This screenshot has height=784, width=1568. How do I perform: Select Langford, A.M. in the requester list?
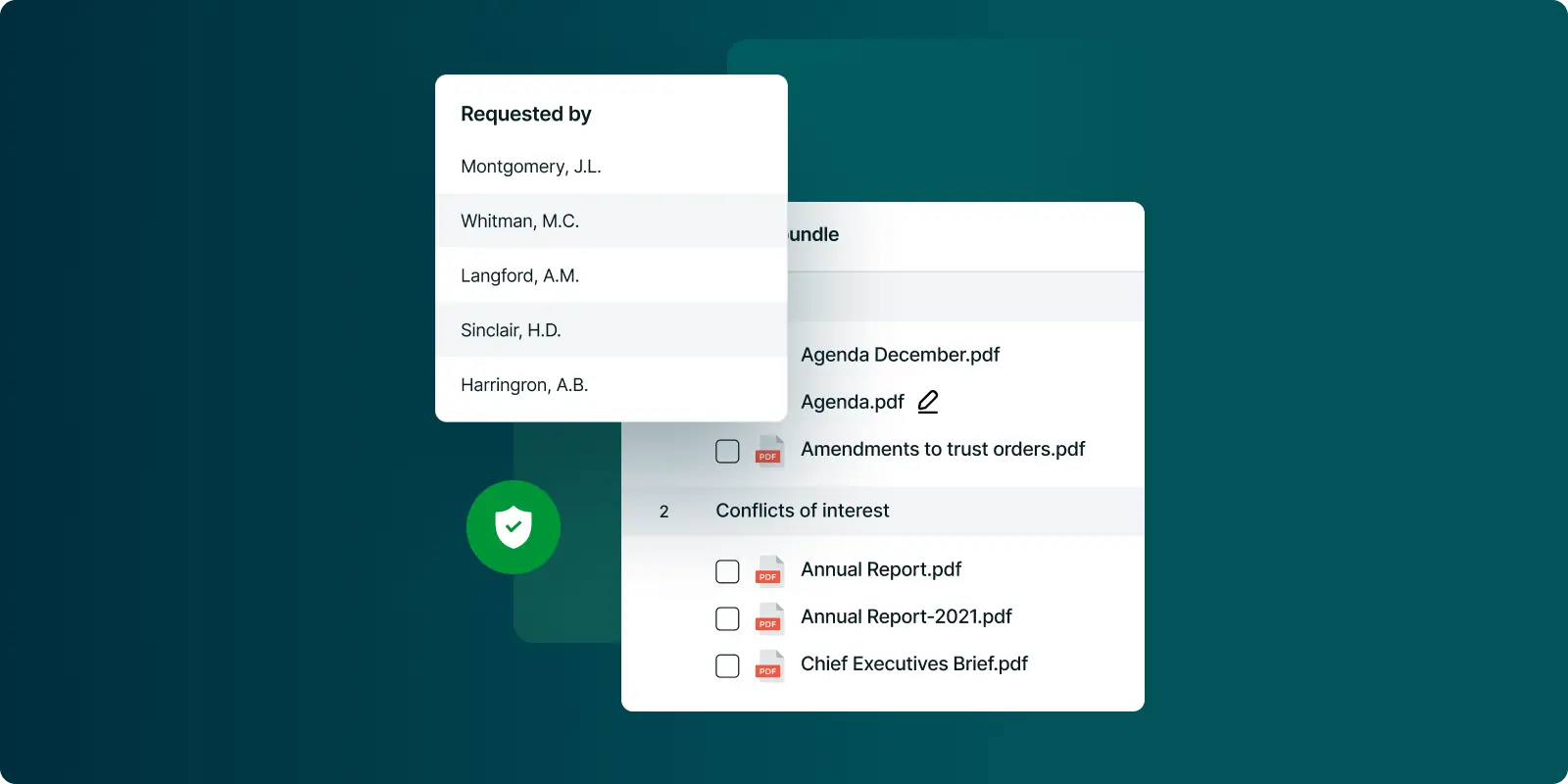point(612,275)
